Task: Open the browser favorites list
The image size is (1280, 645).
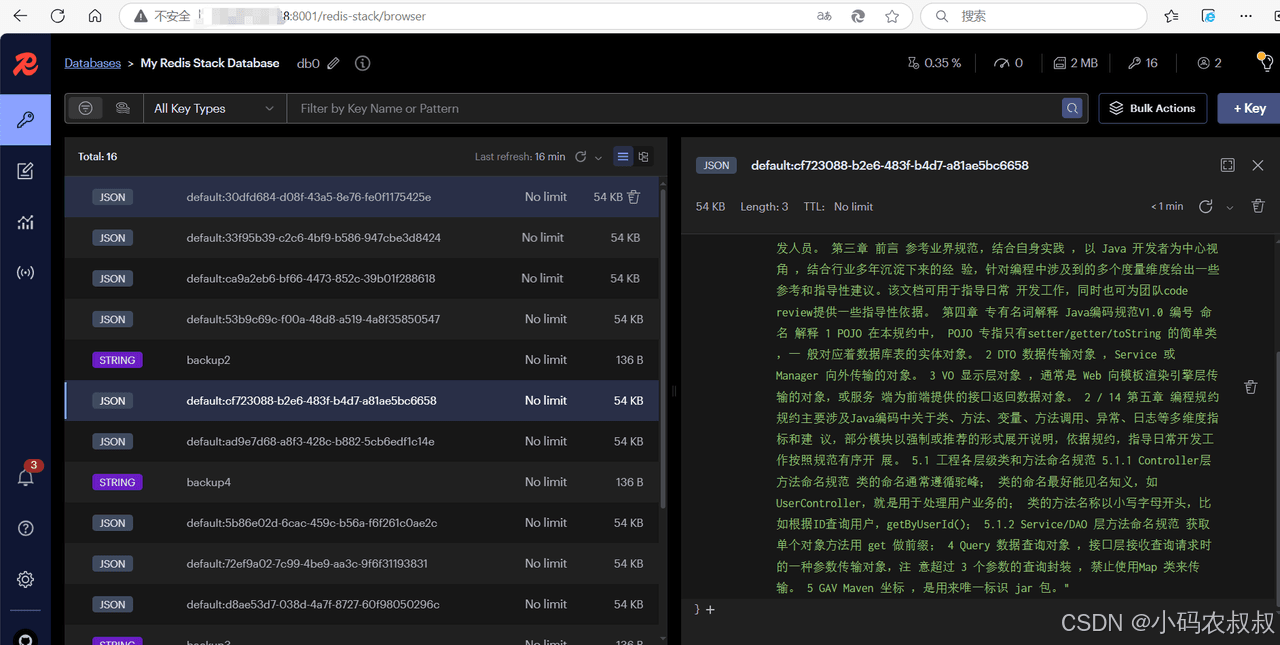Action: click(x=1171, y=16)
